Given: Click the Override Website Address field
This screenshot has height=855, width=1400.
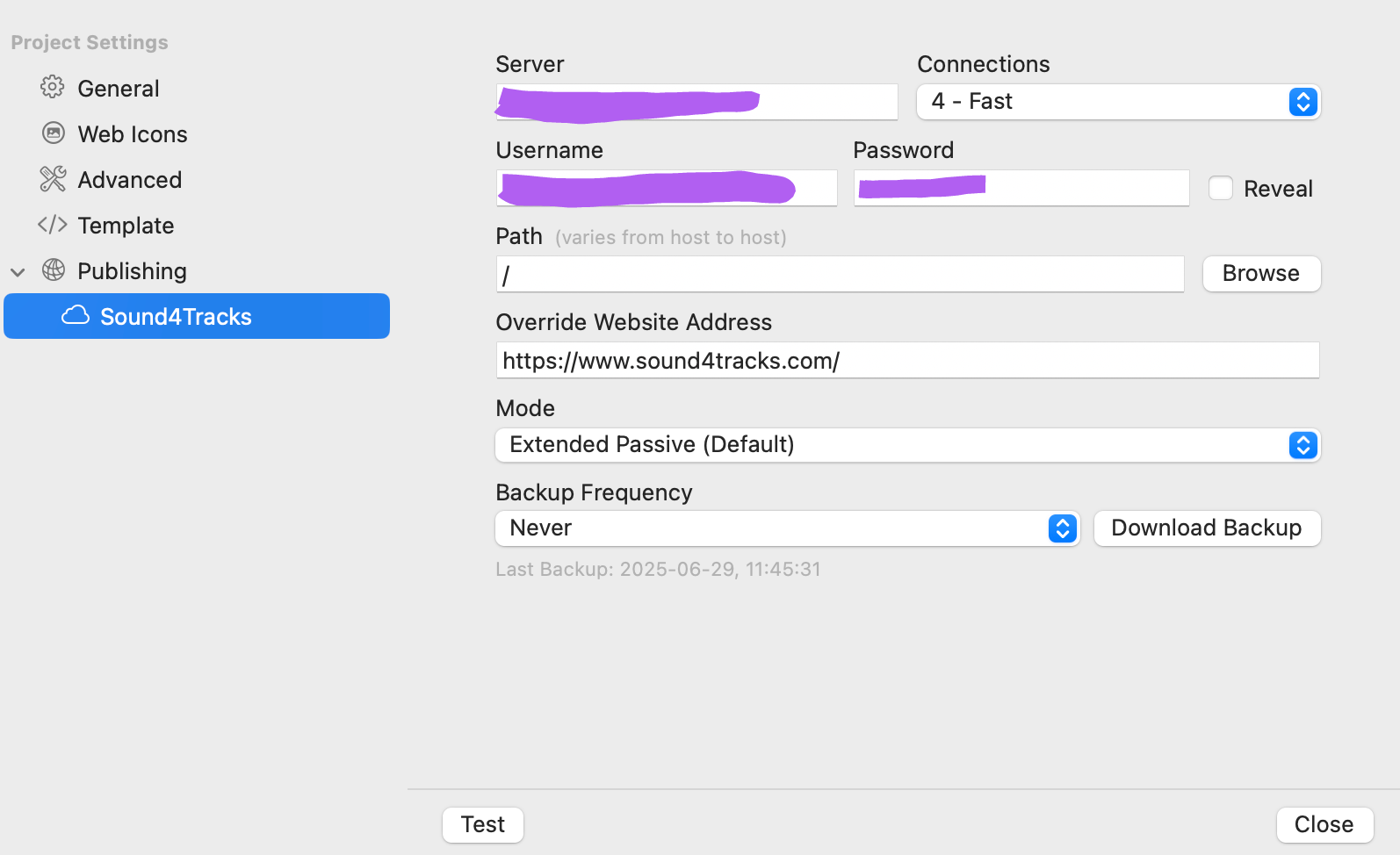Looking at the screenshot, I should [907, 361].
